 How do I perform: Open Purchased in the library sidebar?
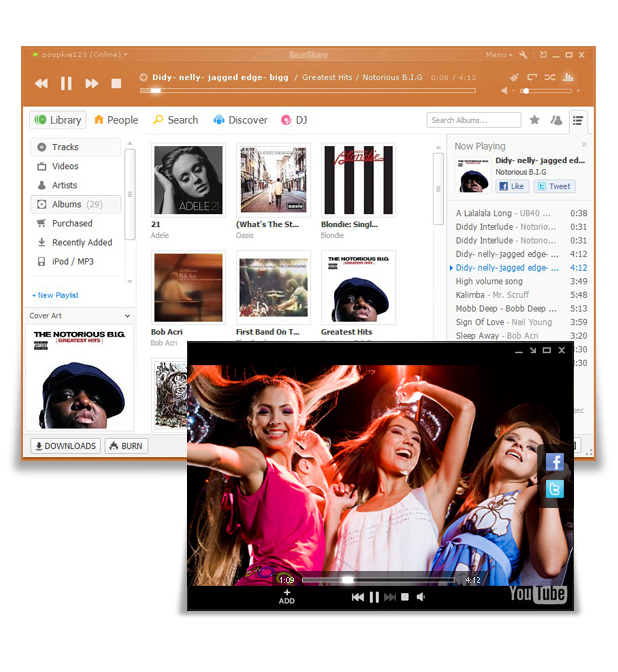pos(75,223)
